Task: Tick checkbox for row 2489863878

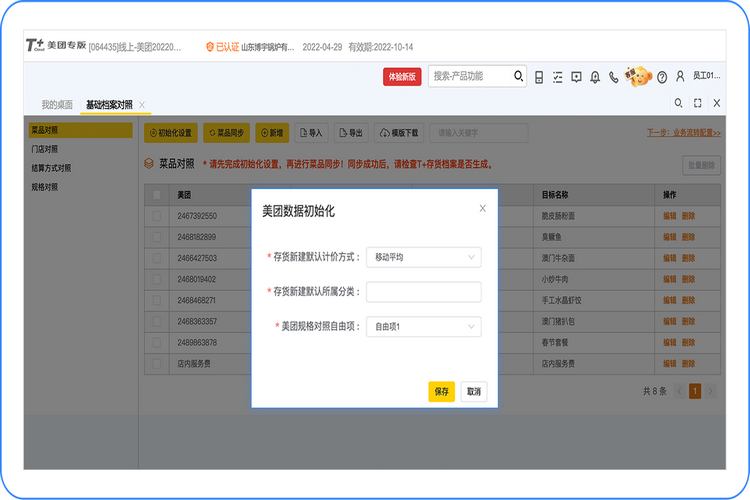Action: tap(156, 342)
